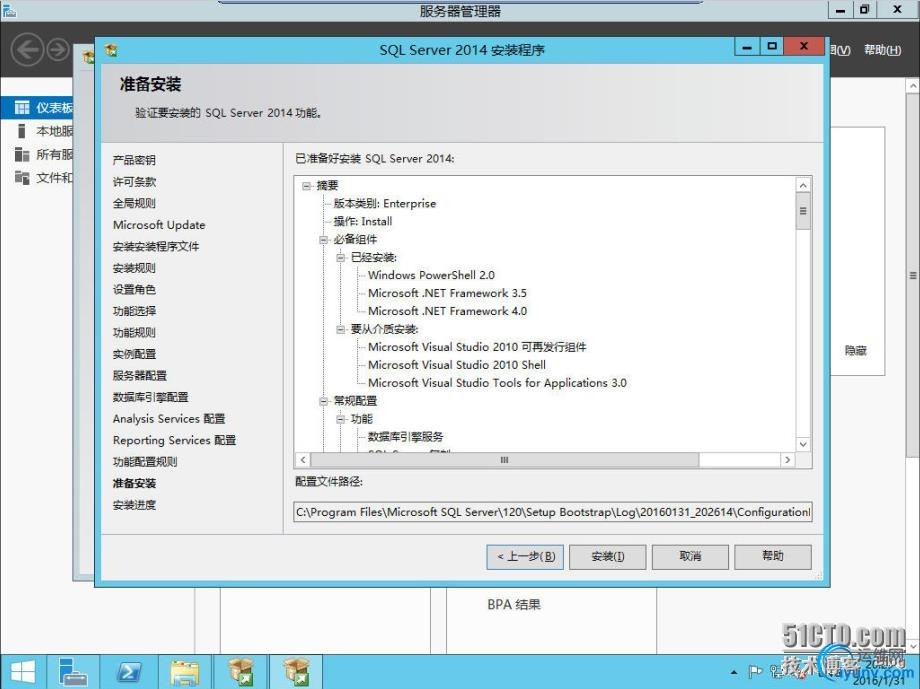This screenshot has width=920, height=689.
Task: Click the 配置文件路径 text field
Action: [x=553, y=512]
